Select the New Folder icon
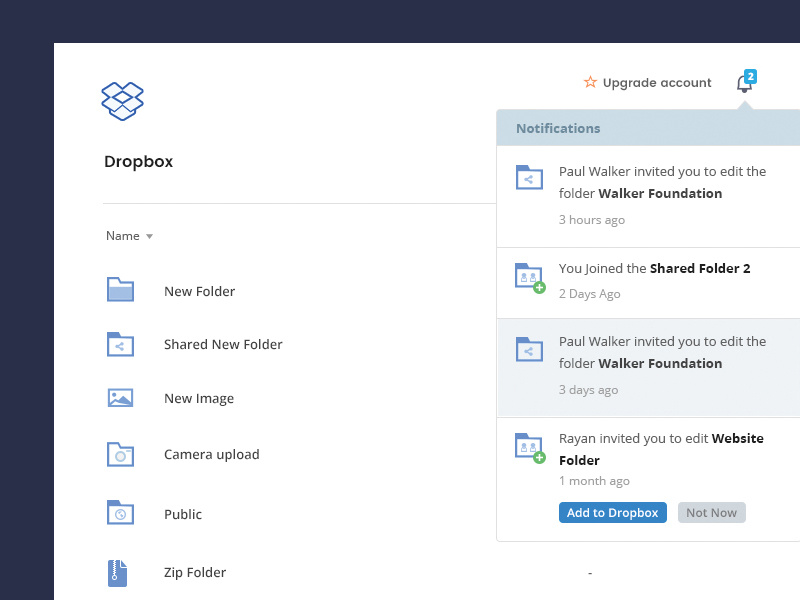Screen dimensions: 800x600 pos(120,290)
